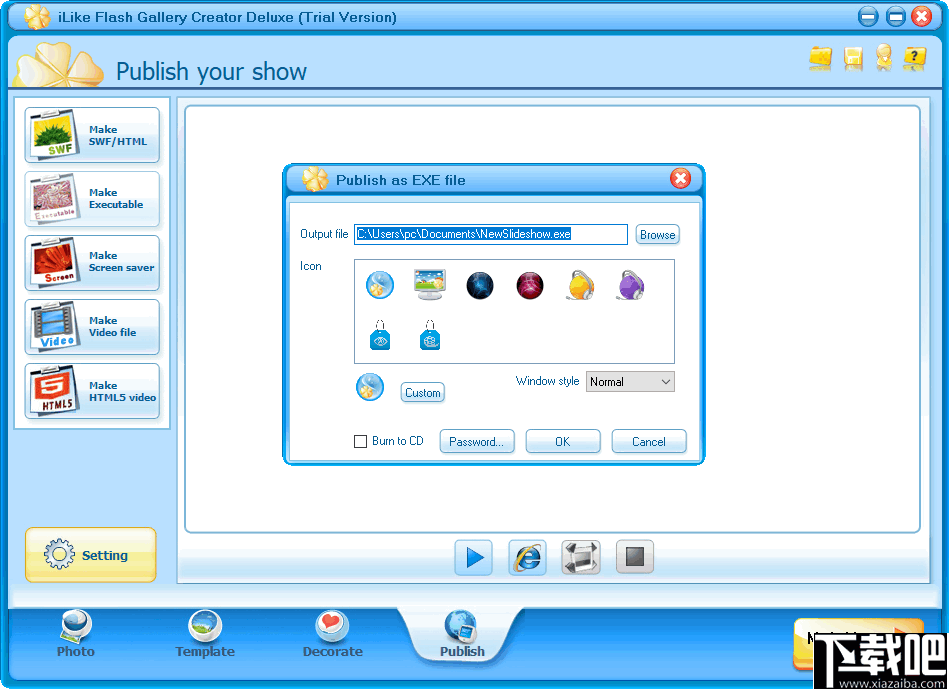Preview slideshow in Internet Explorer

tap(527, 557)
